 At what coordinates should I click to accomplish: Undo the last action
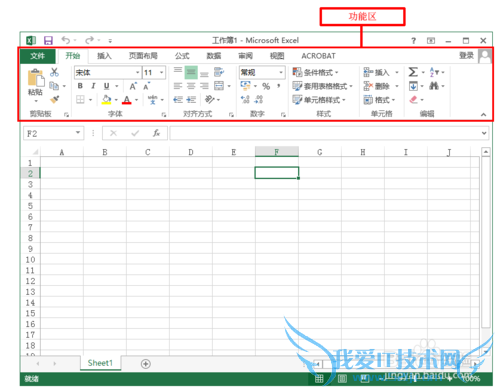(66, 40)
